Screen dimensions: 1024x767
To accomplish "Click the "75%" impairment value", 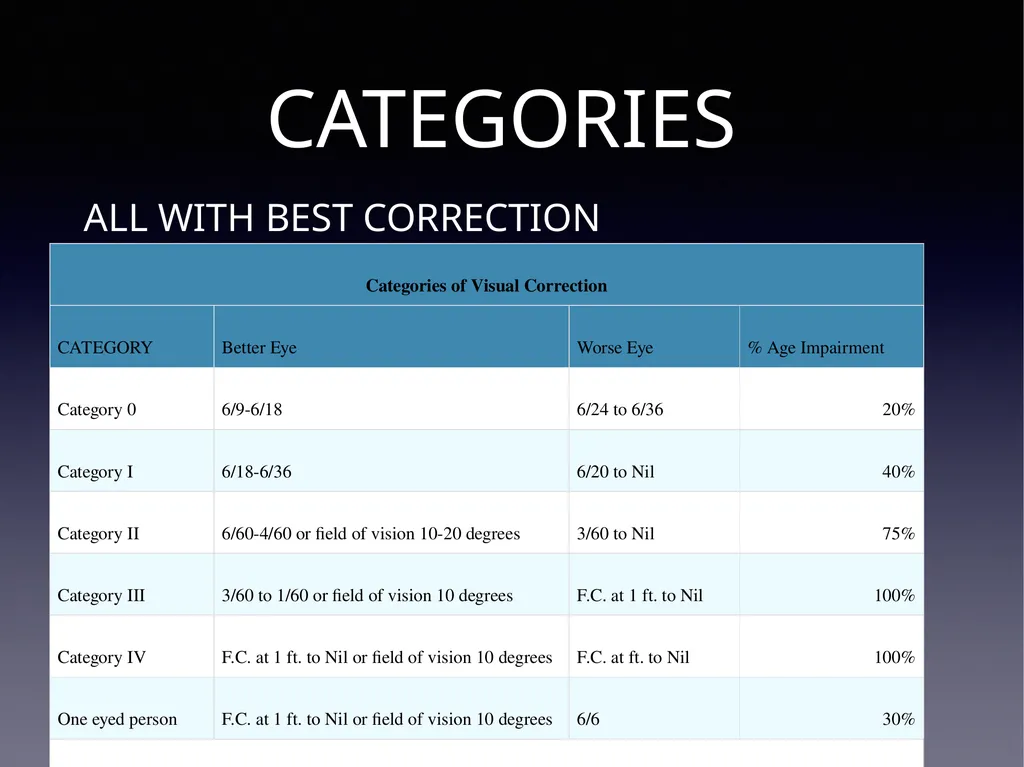I will 899,534.
